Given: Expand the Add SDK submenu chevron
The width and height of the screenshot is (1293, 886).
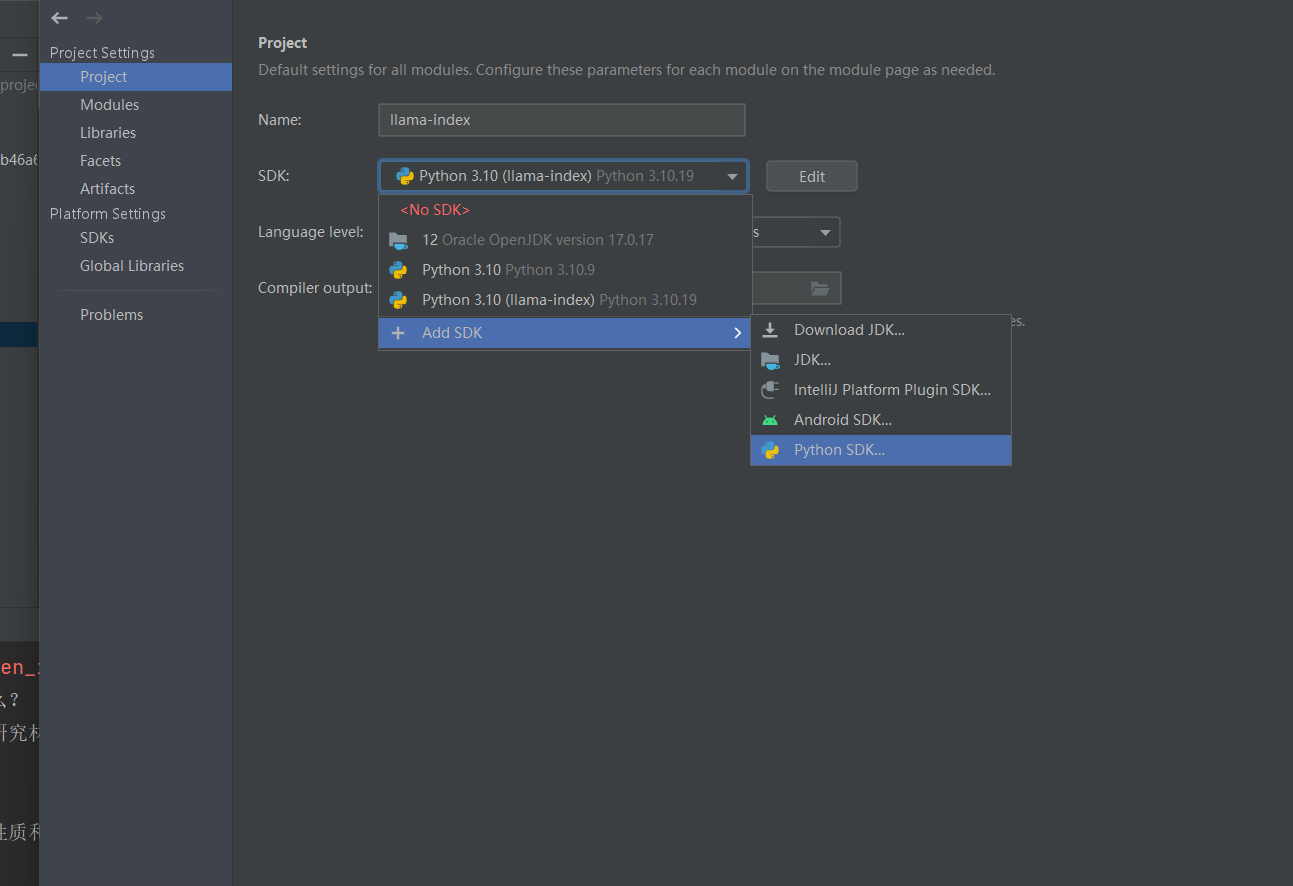Looking at the screenshot, I should pos(738,333).
